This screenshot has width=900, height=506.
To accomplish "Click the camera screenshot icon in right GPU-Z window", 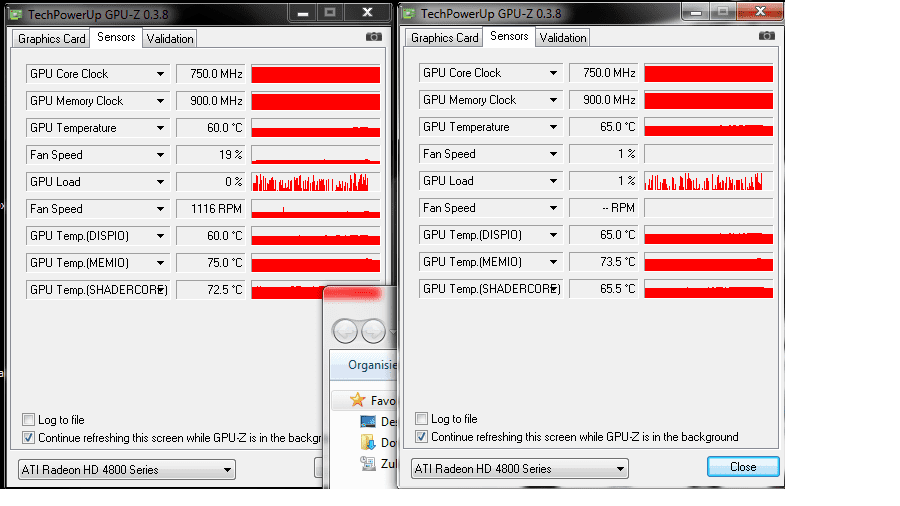I will pyautogui.click(x=767, y=36).
